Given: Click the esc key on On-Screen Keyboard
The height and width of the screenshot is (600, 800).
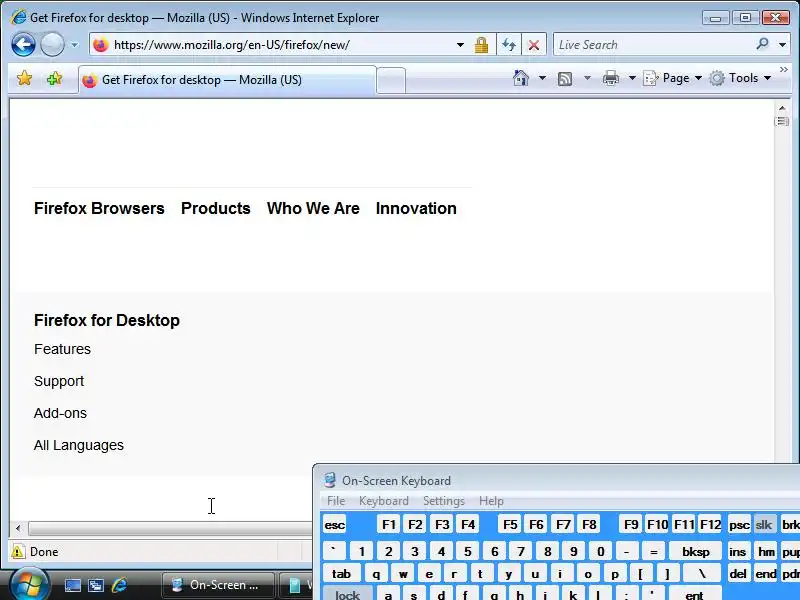Looking at the screenshot, I should coord(335,525).
